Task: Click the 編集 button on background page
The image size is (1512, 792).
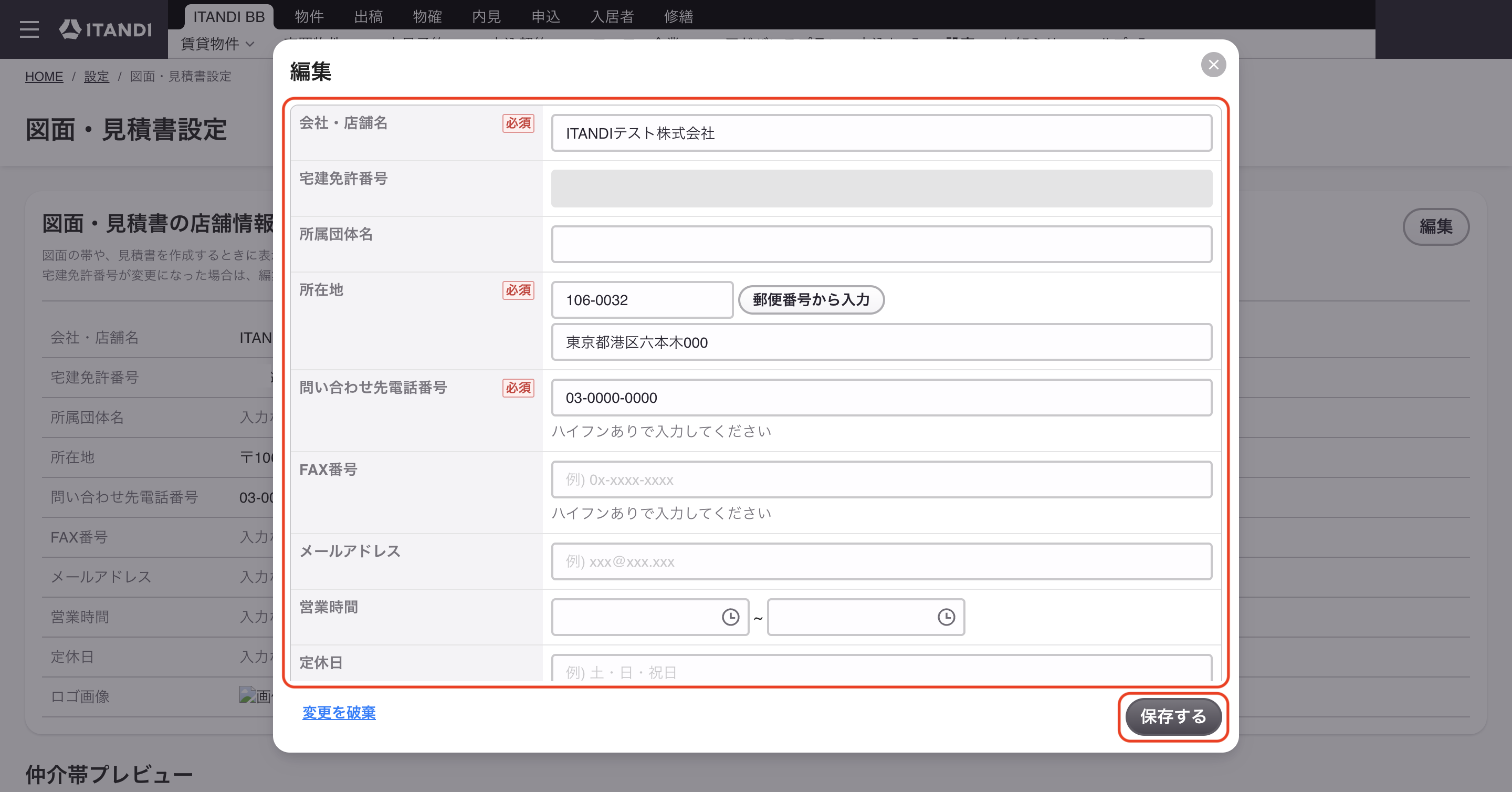Action: 1436,226
